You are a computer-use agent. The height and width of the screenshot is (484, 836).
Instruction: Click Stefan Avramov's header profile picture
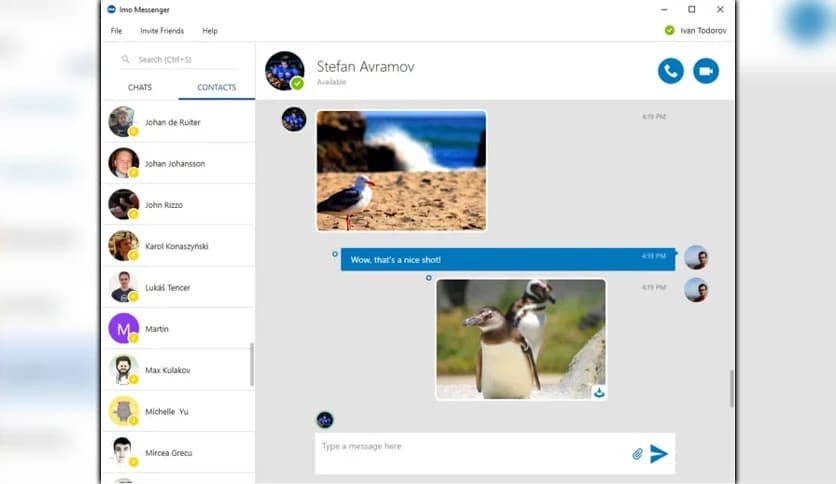point(284,71)
